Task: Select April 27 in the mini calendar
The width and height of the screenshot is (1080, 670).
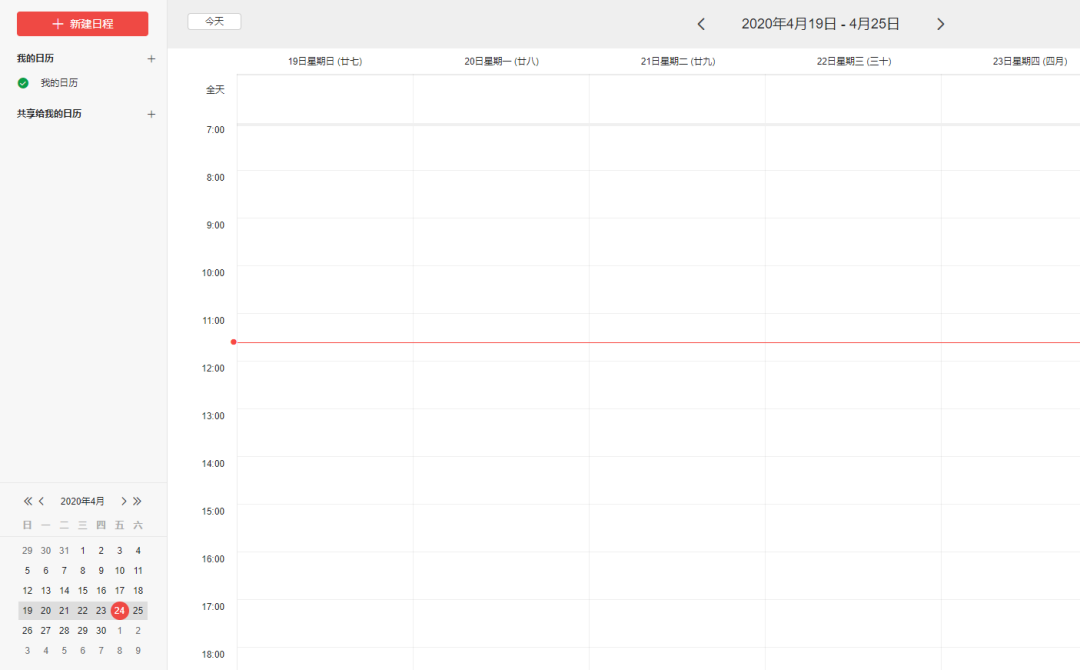Action: [45, 630]
